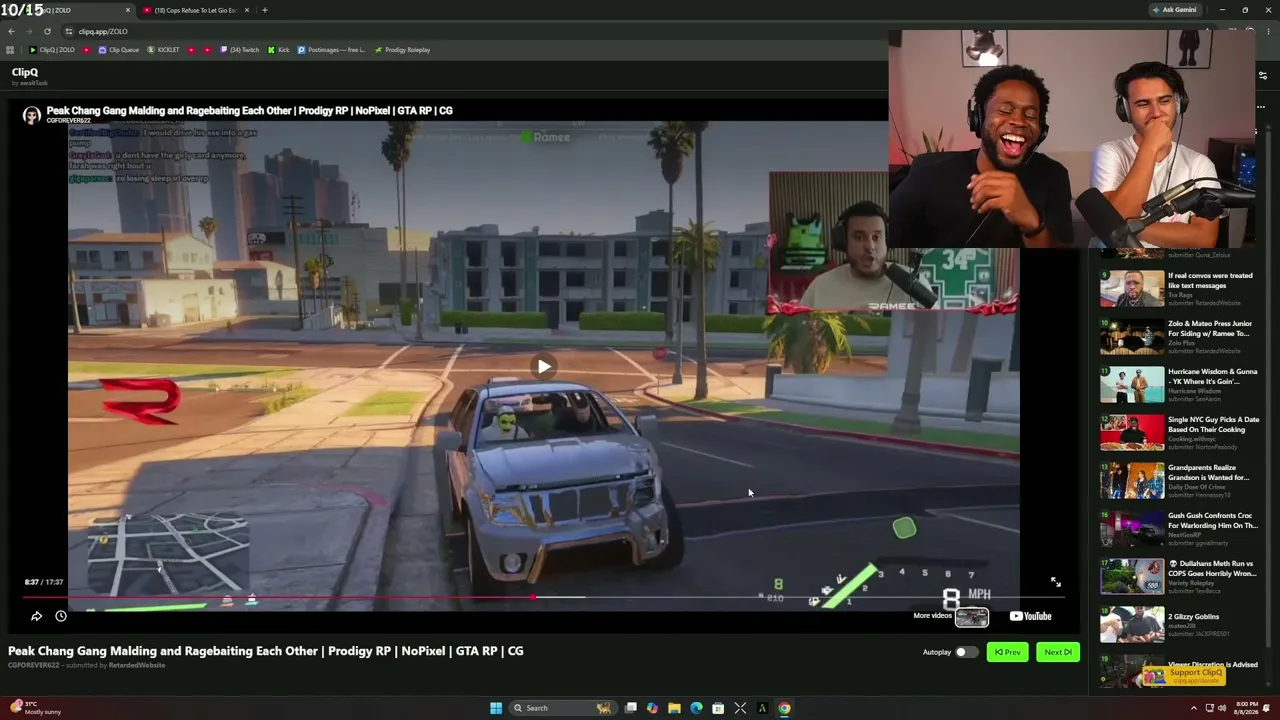The width and height of the screenshot is (1280, 720).
Task: Enter fullscreen with the expand icon
Action: (1055, 582)
